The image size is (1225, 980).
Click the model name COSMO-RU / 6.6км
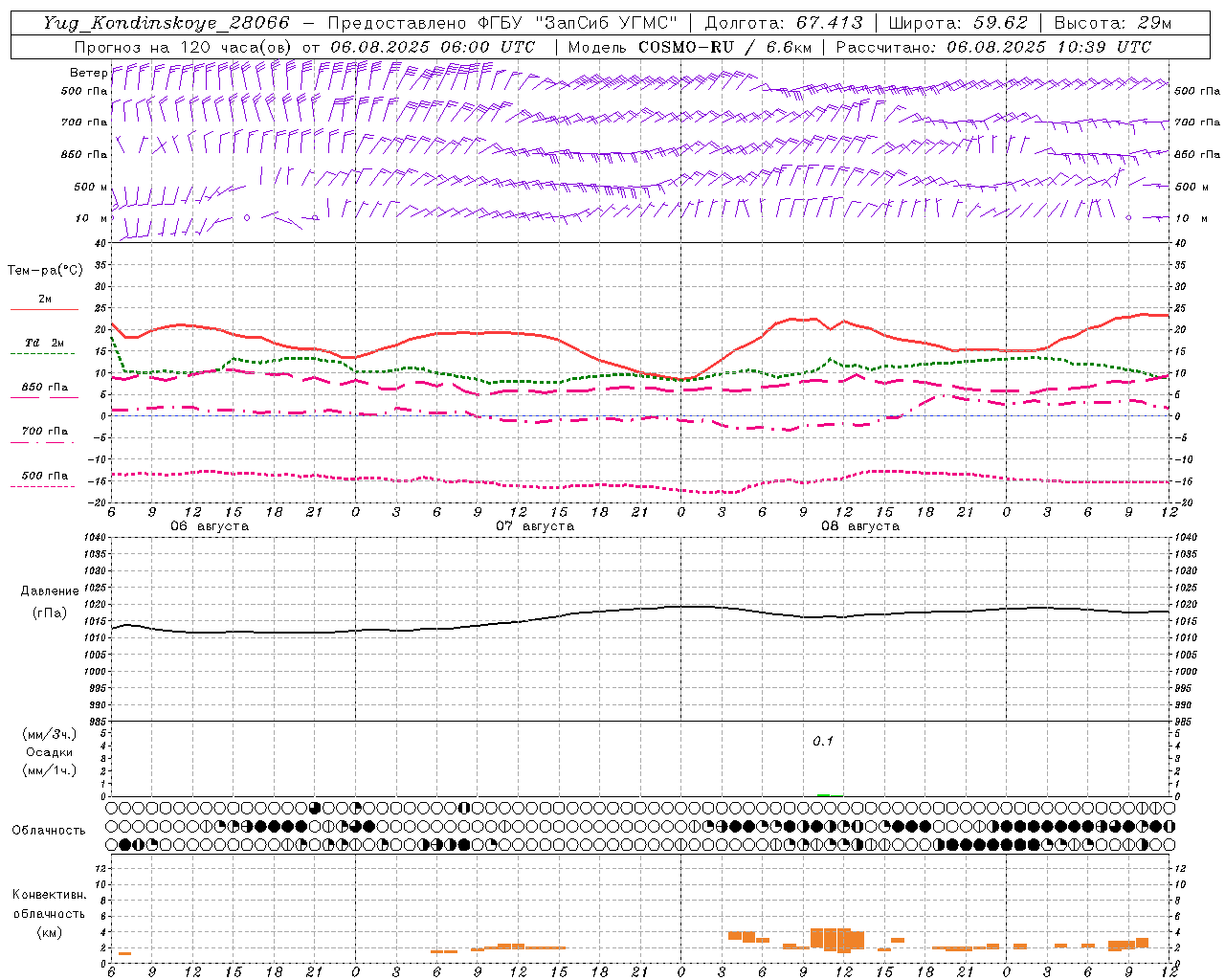click(x=725, y=47)
